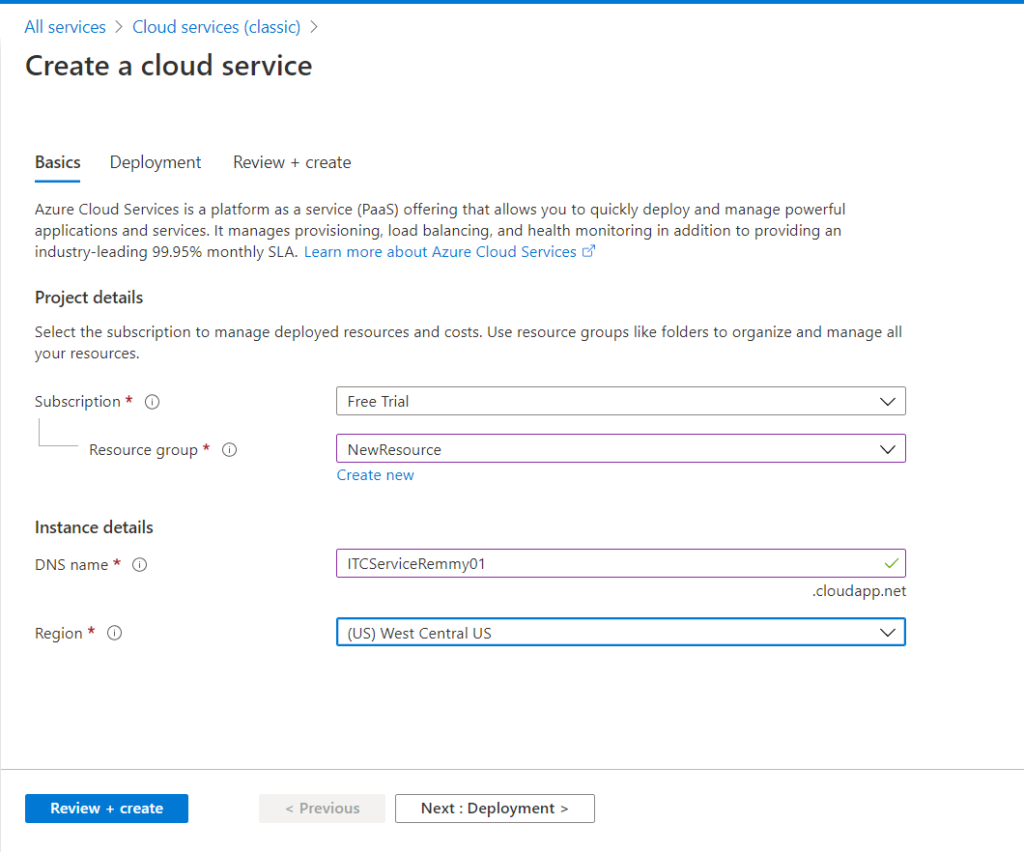Open the Resource group dropdown showing NewResource
Image resolution: width=1024 pixels, height=852 pixels.
[x=620, y=449]
